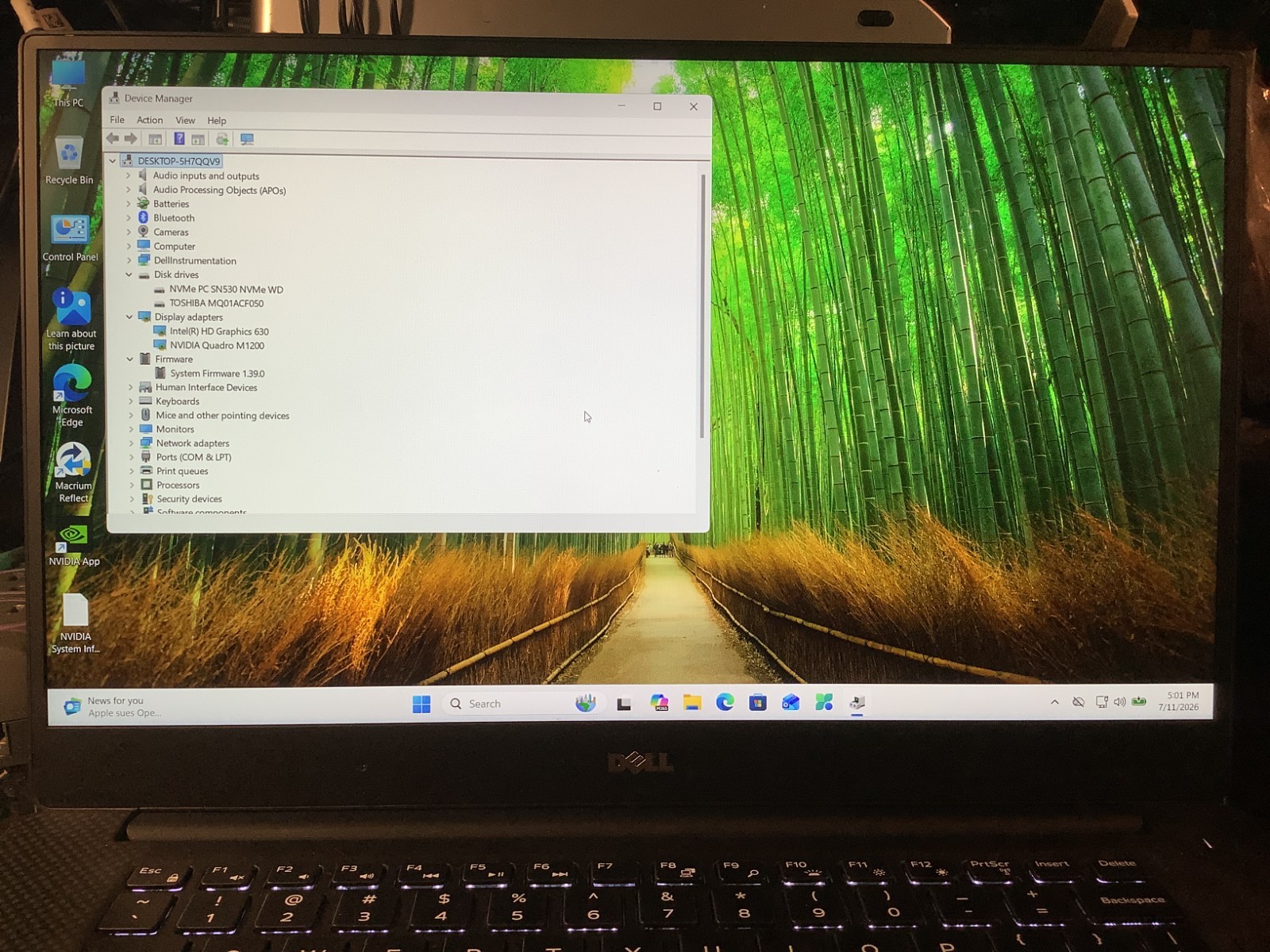Expand Audio inputs and outputs
This screenshot has height=952, width=1270.
pyautogui.click(x=129, y=175)
